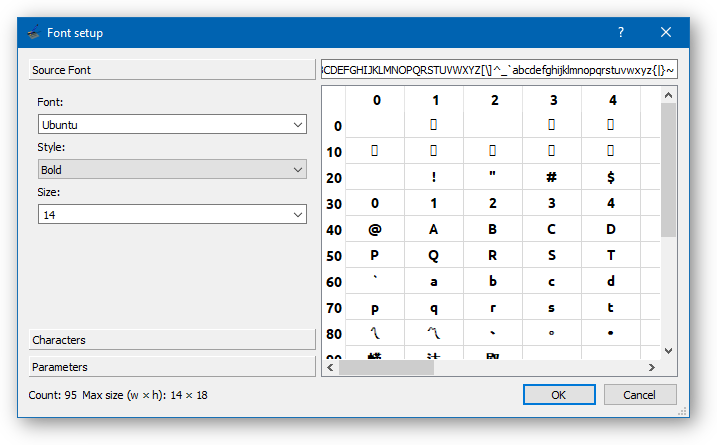
Task: Click the scroll left arrow in character table
Action: tap(331, 367)
